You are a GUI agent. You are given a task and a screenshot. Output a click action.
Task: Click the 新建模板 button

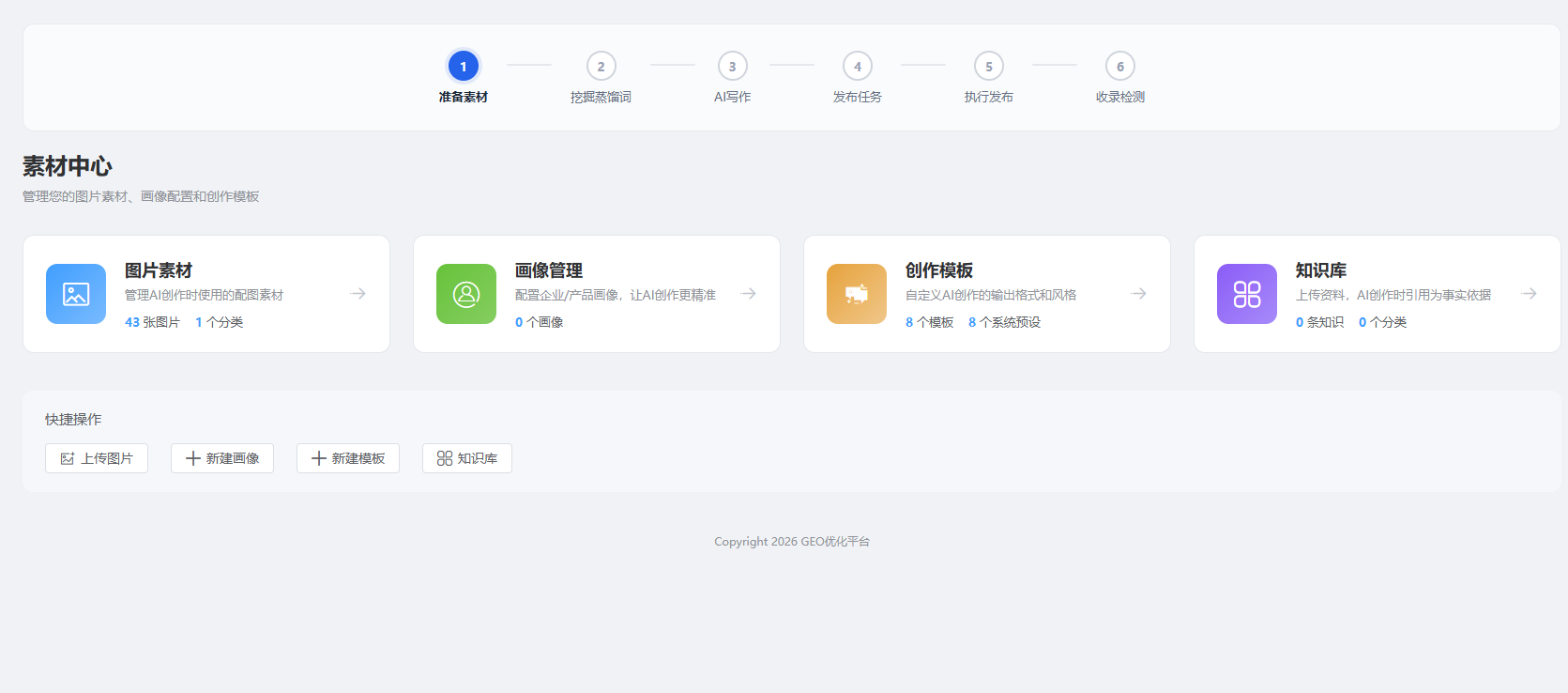348,458
